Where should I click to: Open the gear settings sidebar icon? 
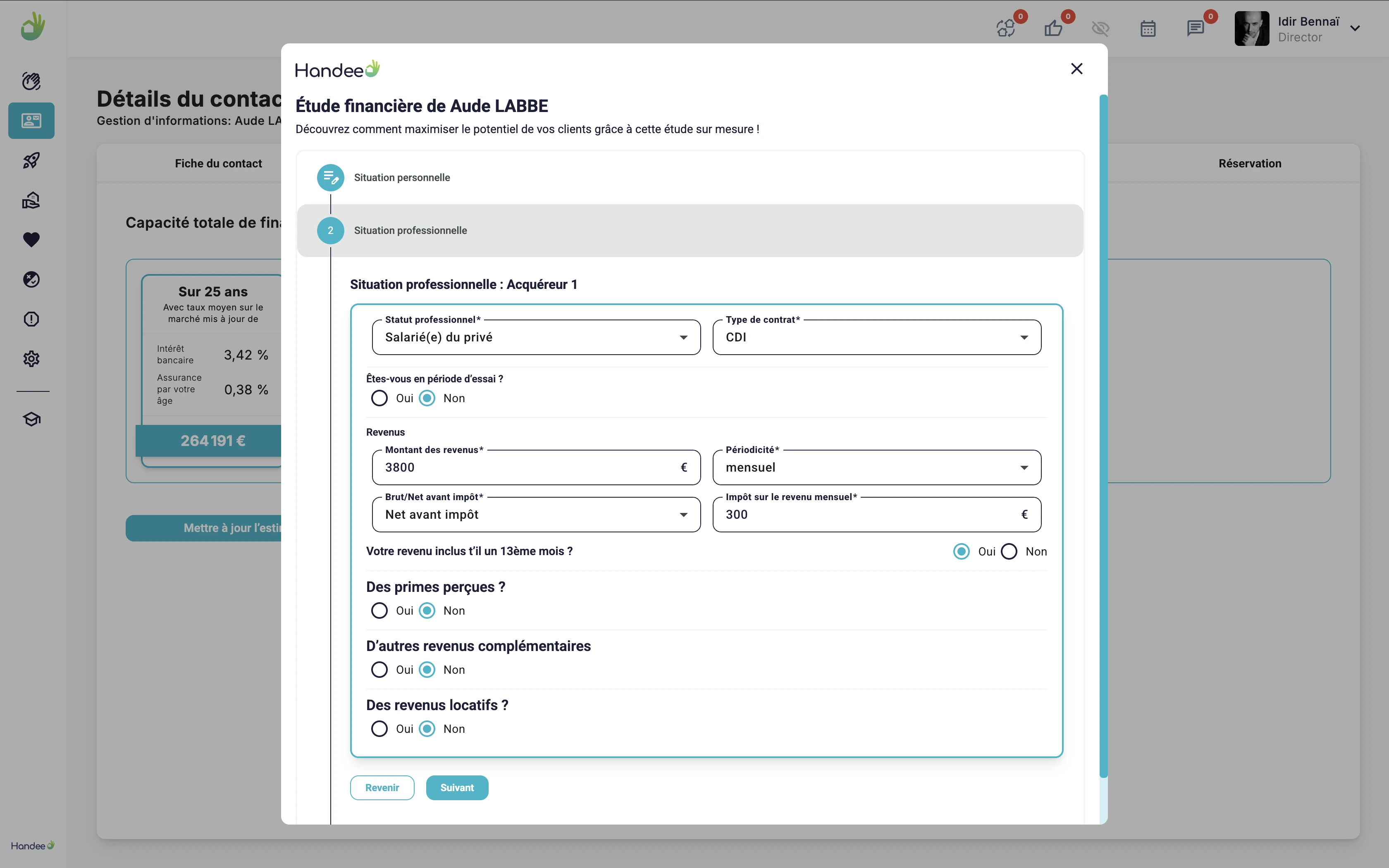(x=31, y=359)
